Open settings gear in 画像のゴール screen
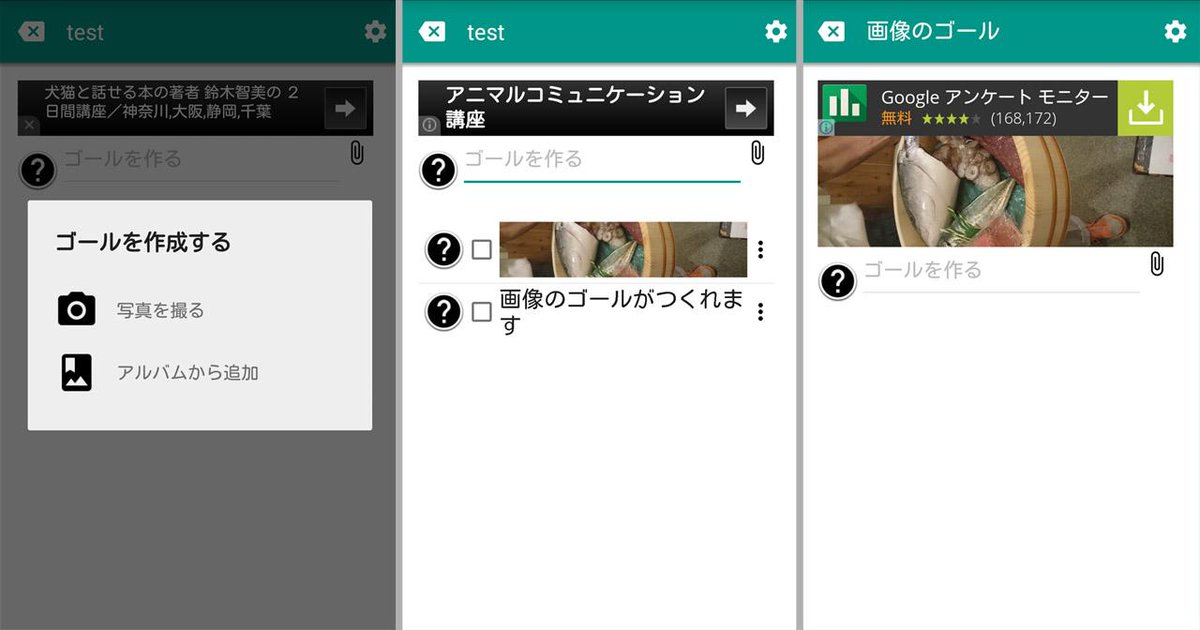The height and width of the screenshot is (630, 1200). pos(1176,32)
